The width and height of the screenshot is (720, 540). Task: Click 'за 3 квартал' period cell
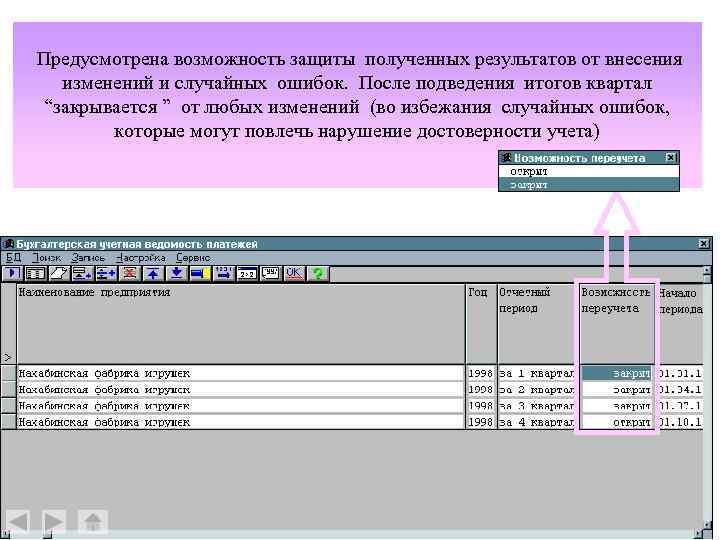(x=536, y=406)
